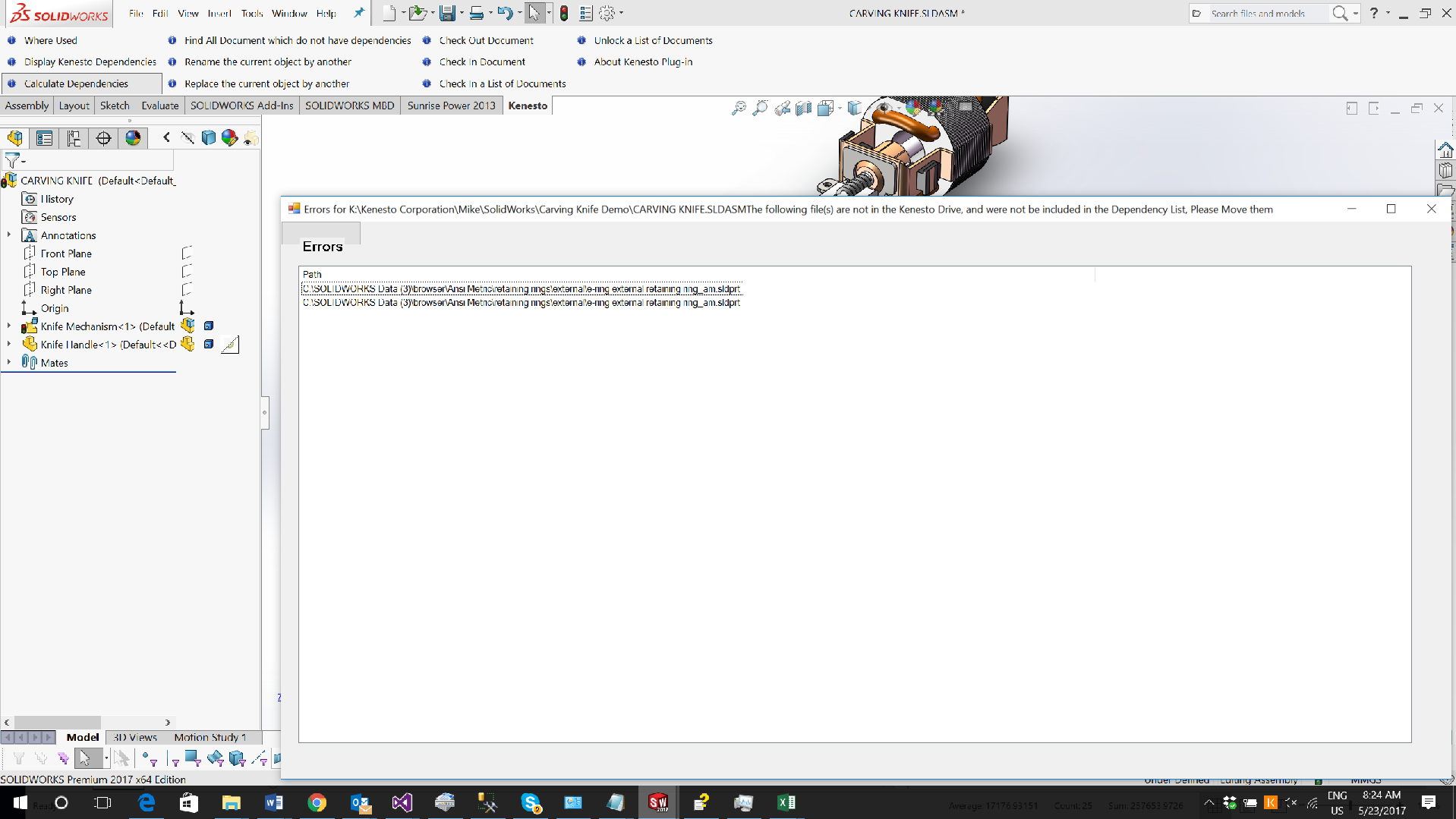Open the File Properties list icon
This screenshot has width=1456, height=819.
pyautogui.click(x=585, y=13)
